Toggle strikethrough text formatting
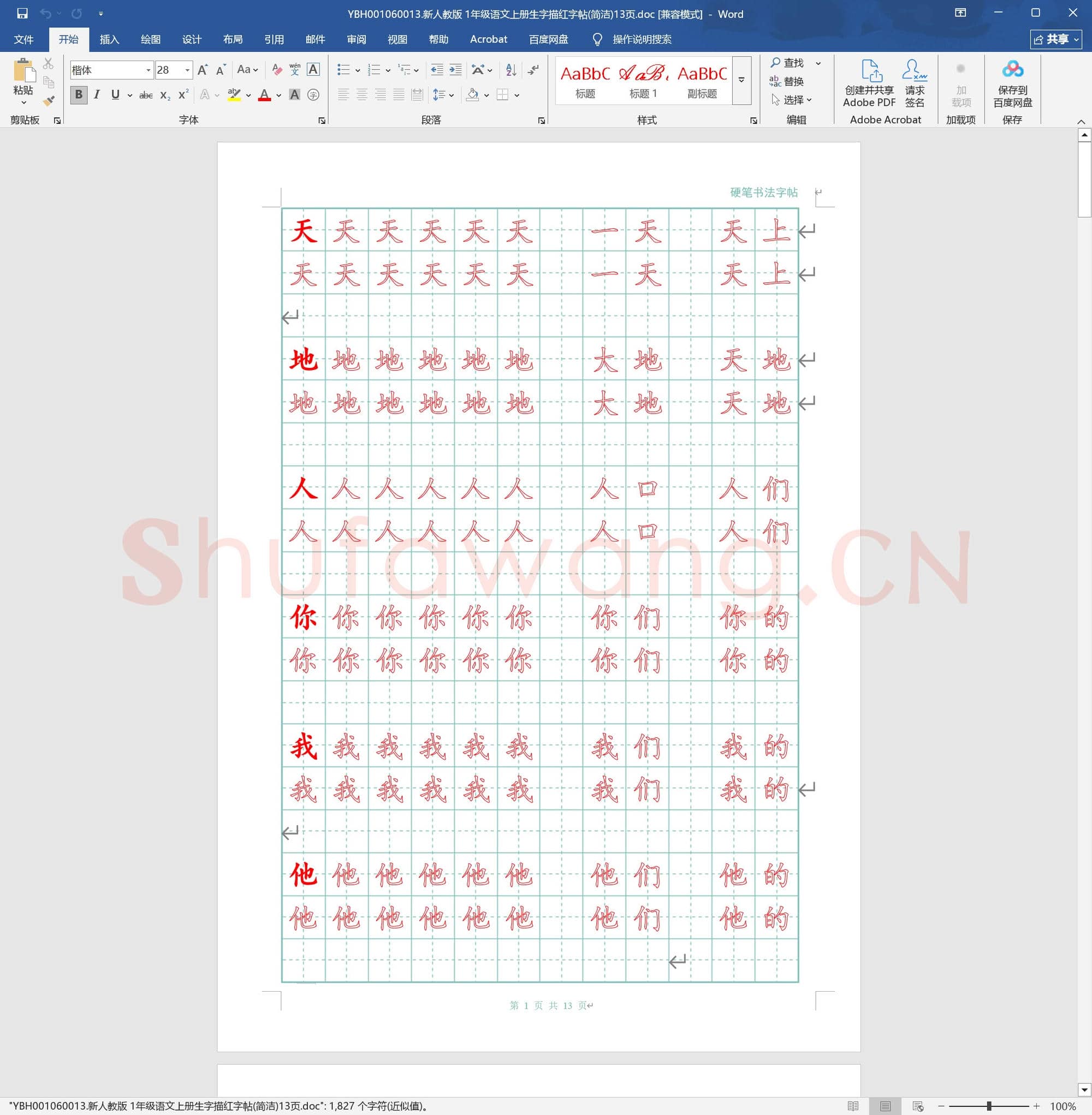This screenshot has width=1092, height=1115. (146, 95)
